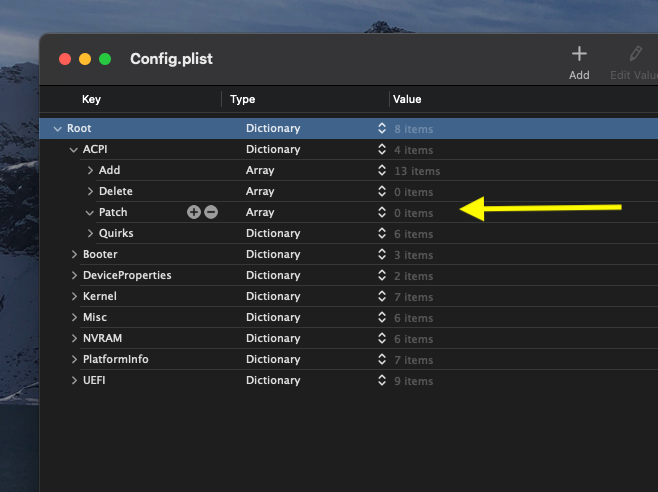Select the PlatformInfo key
The width and height of the screenshot is (658, 492).
point(115,359)
